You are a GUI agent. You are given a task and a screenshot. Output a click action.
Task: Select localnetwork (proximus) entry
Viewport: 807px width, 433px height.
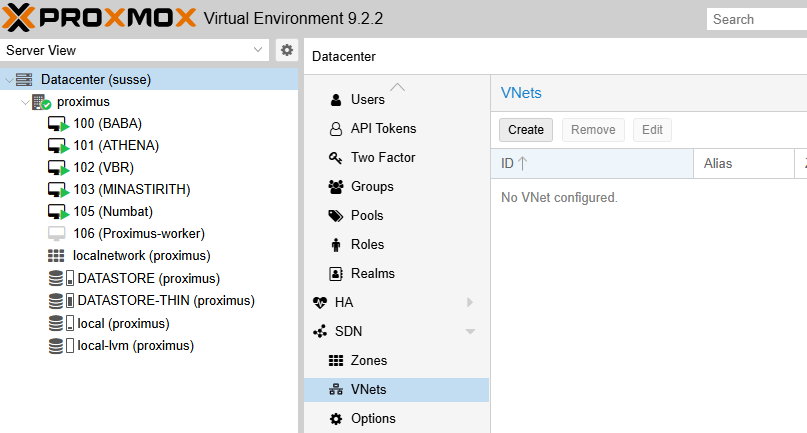click(142, 256)
